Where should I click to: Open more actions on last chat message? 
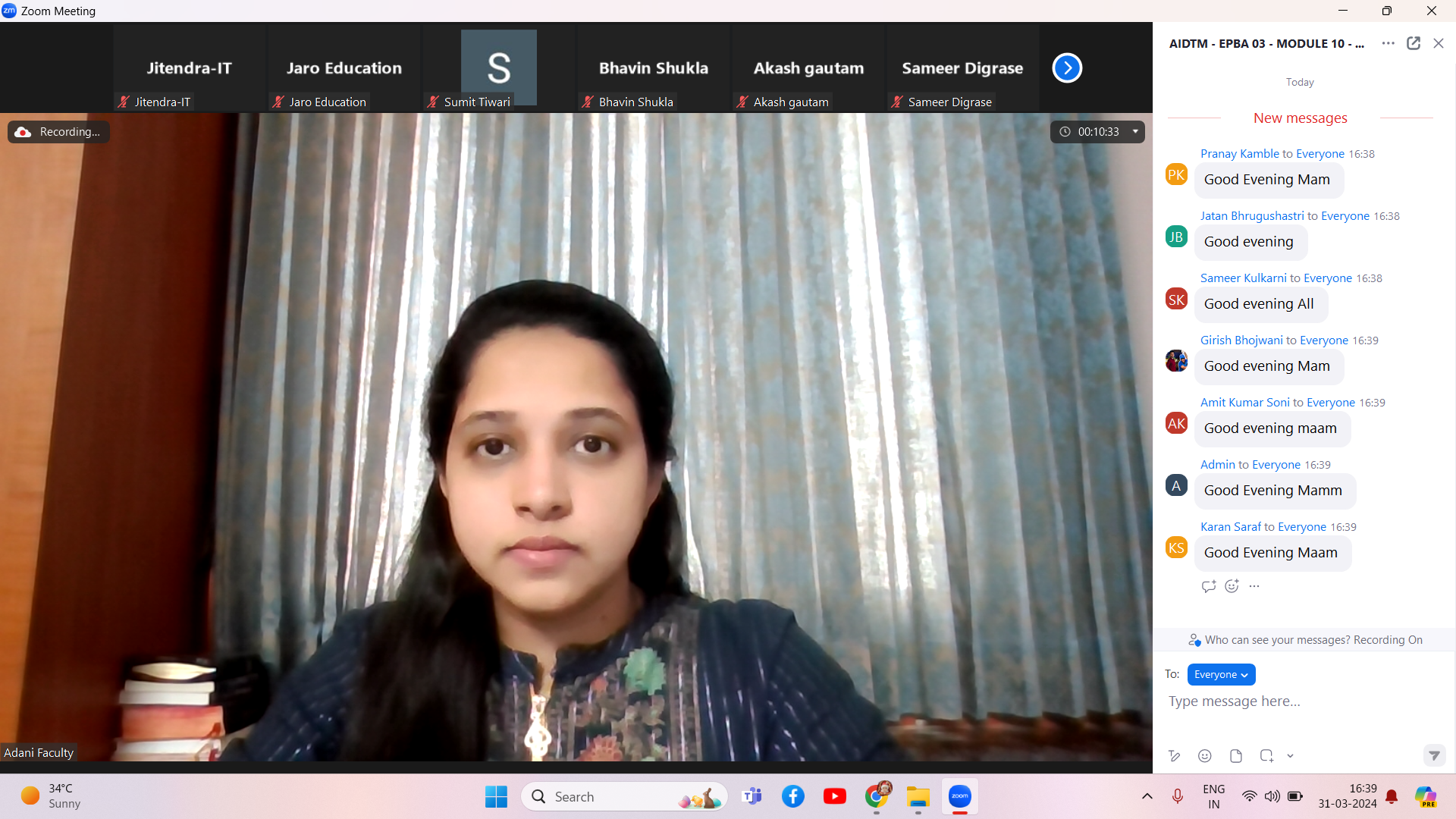point(1254,585)
